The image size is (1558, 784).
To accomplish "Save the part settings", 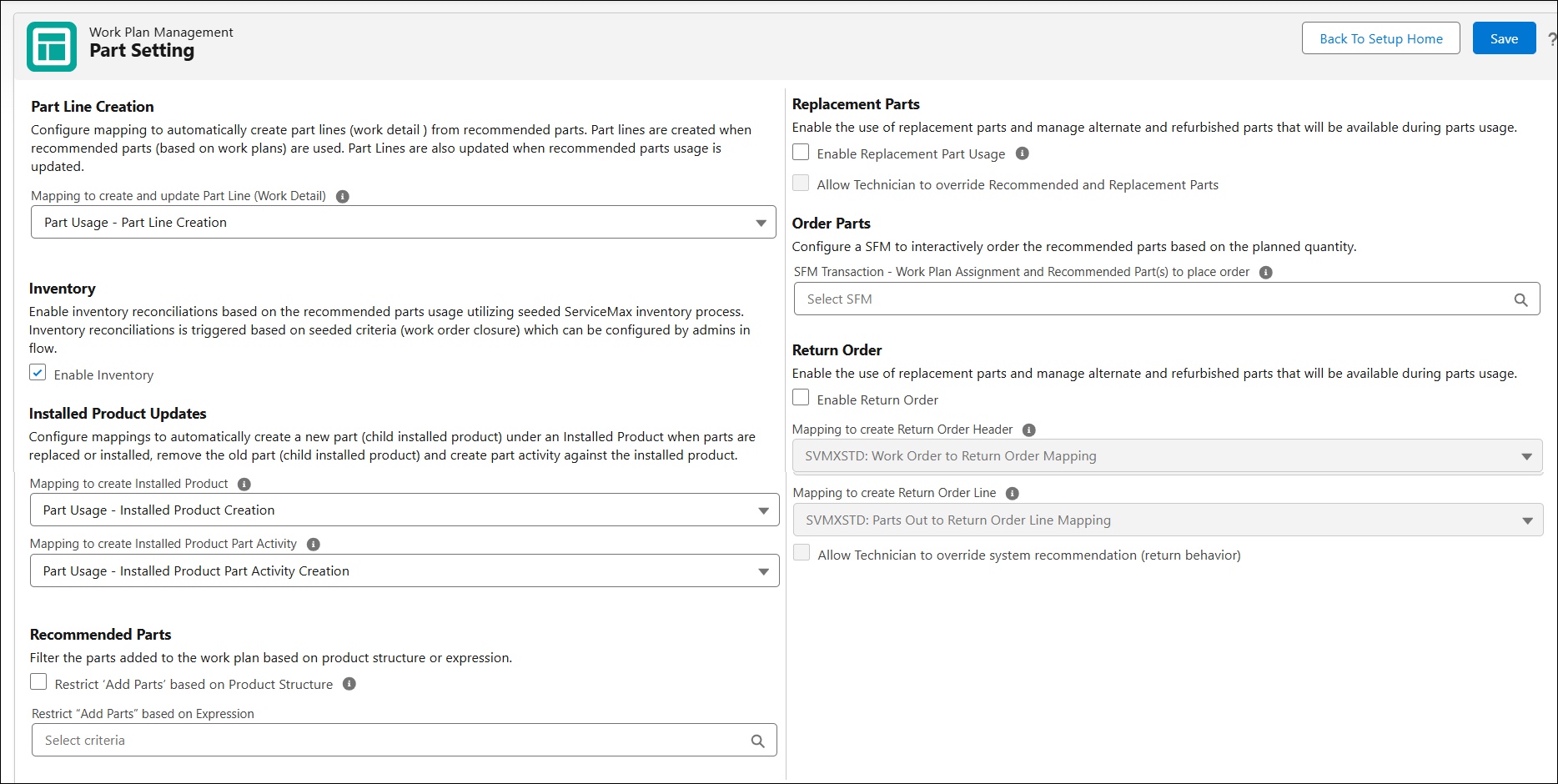I will coord(1505,38).
